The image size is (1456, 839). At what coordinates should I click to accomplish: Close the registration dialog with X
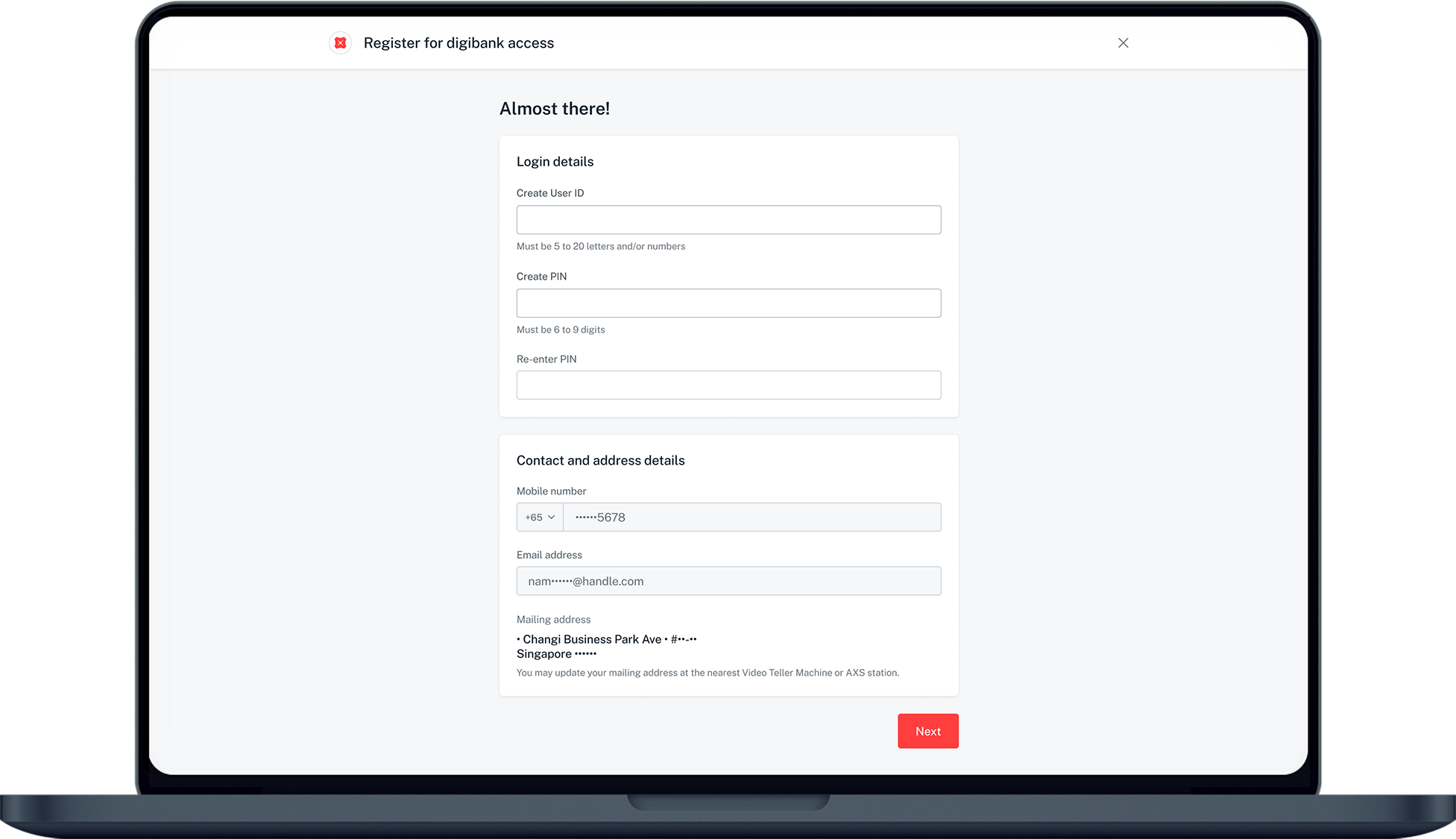pyautogui.click(x=1123, y=43)
